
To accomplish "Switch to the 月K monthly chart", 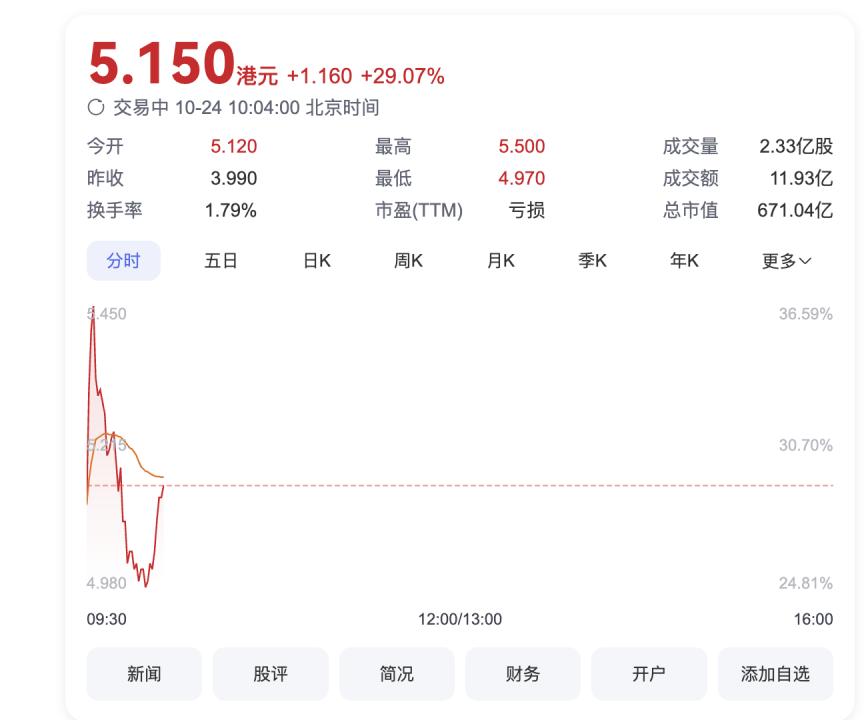I will pyautogui.click(x=501, y=261).
